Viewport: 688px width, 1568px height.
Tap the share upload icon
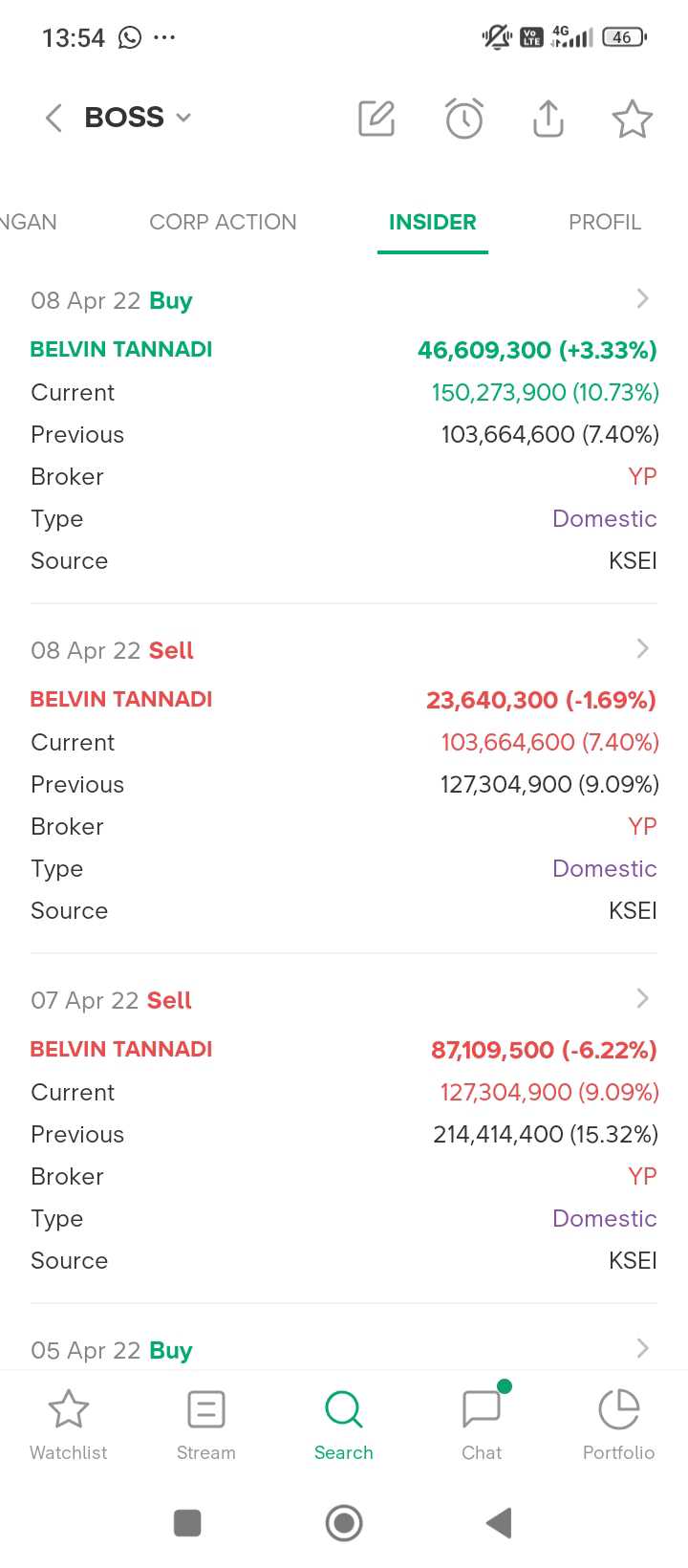pyautogui.click(x=548, y=119)
